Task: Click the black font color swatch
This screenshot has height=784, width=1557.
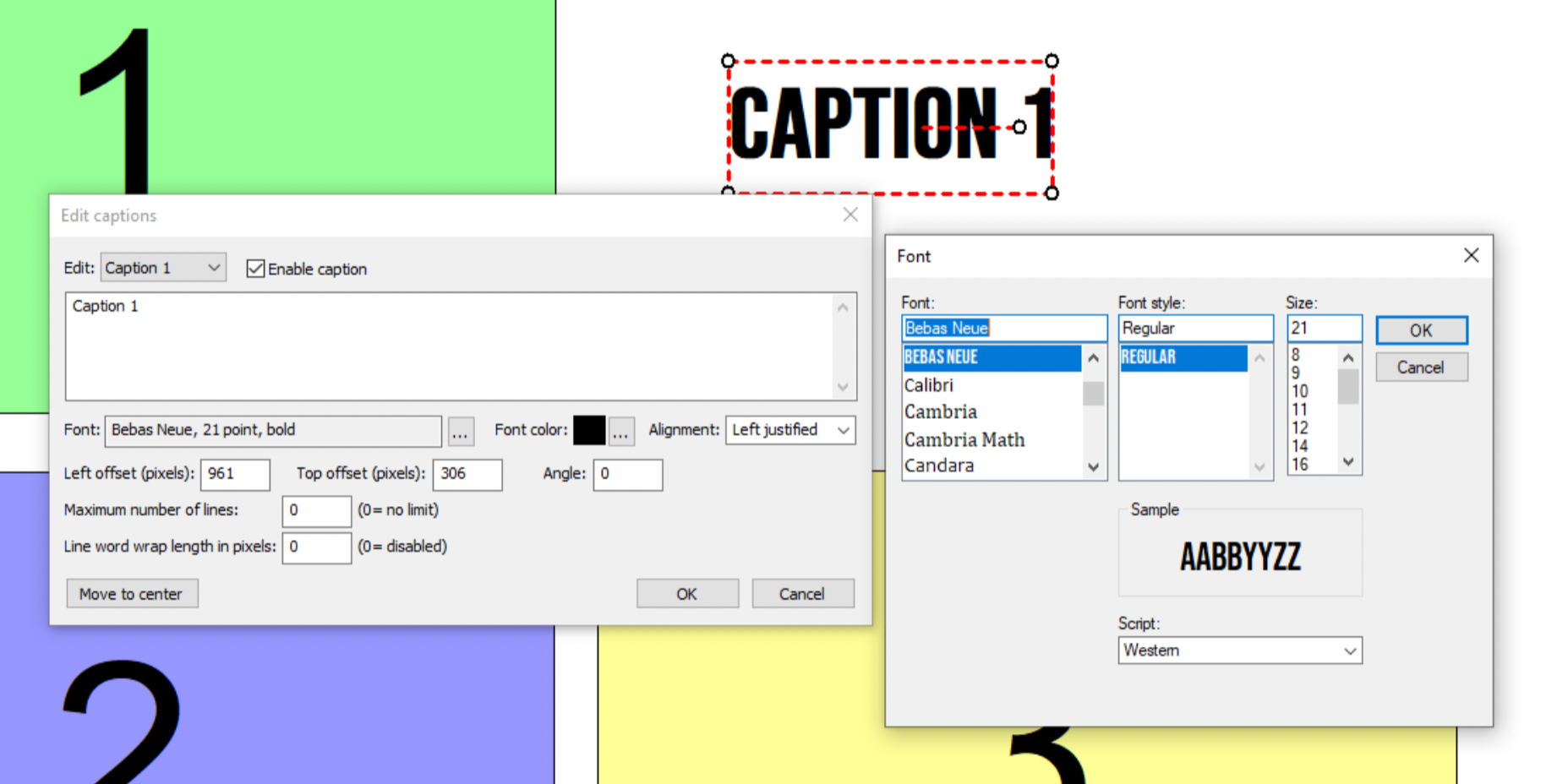Action: coord(589,430)
